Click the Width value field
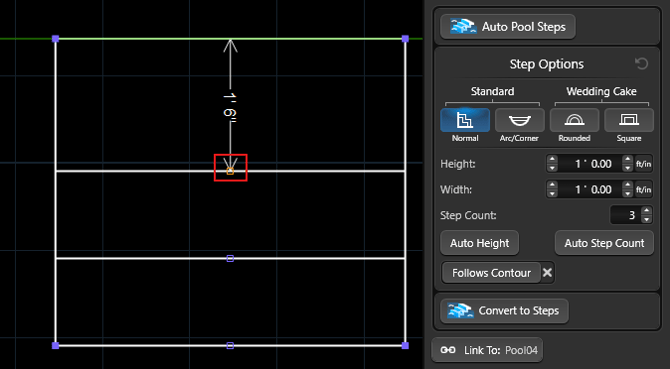Screen dimensions: 670x369 tap(590, 190)
